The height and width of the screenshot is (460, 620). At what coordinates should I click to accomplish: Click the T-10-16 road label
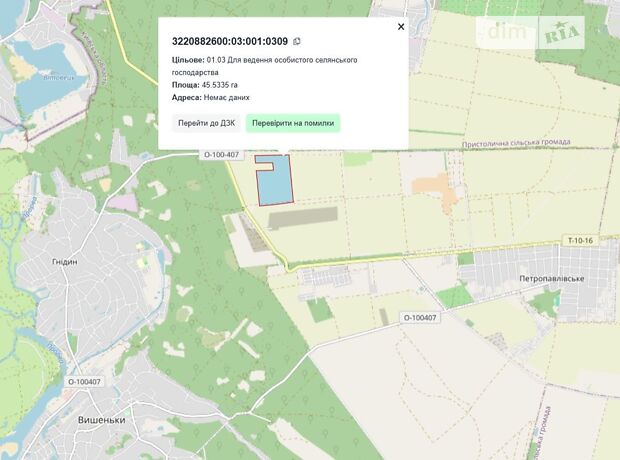580,240
